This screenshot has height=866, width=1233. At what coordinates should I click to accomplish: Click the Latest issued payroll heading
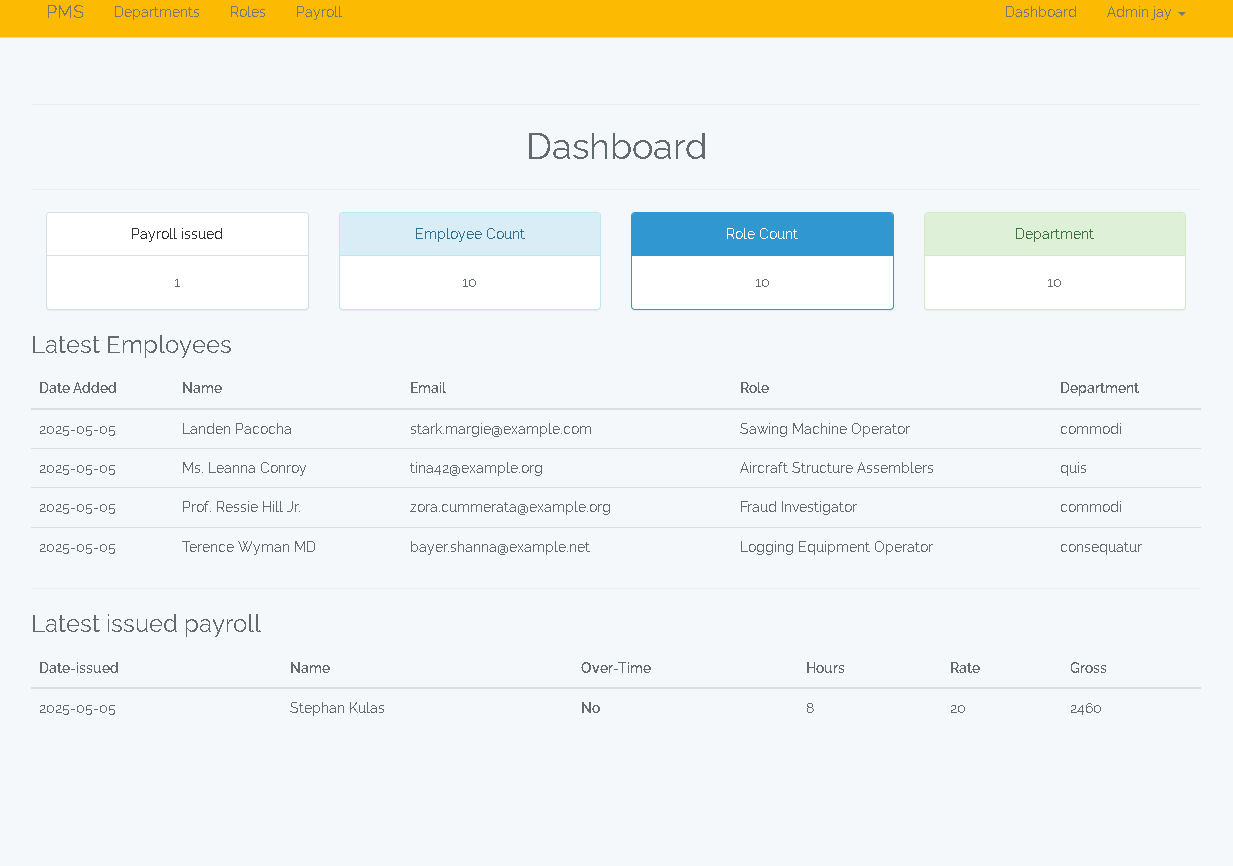(146, 624)
